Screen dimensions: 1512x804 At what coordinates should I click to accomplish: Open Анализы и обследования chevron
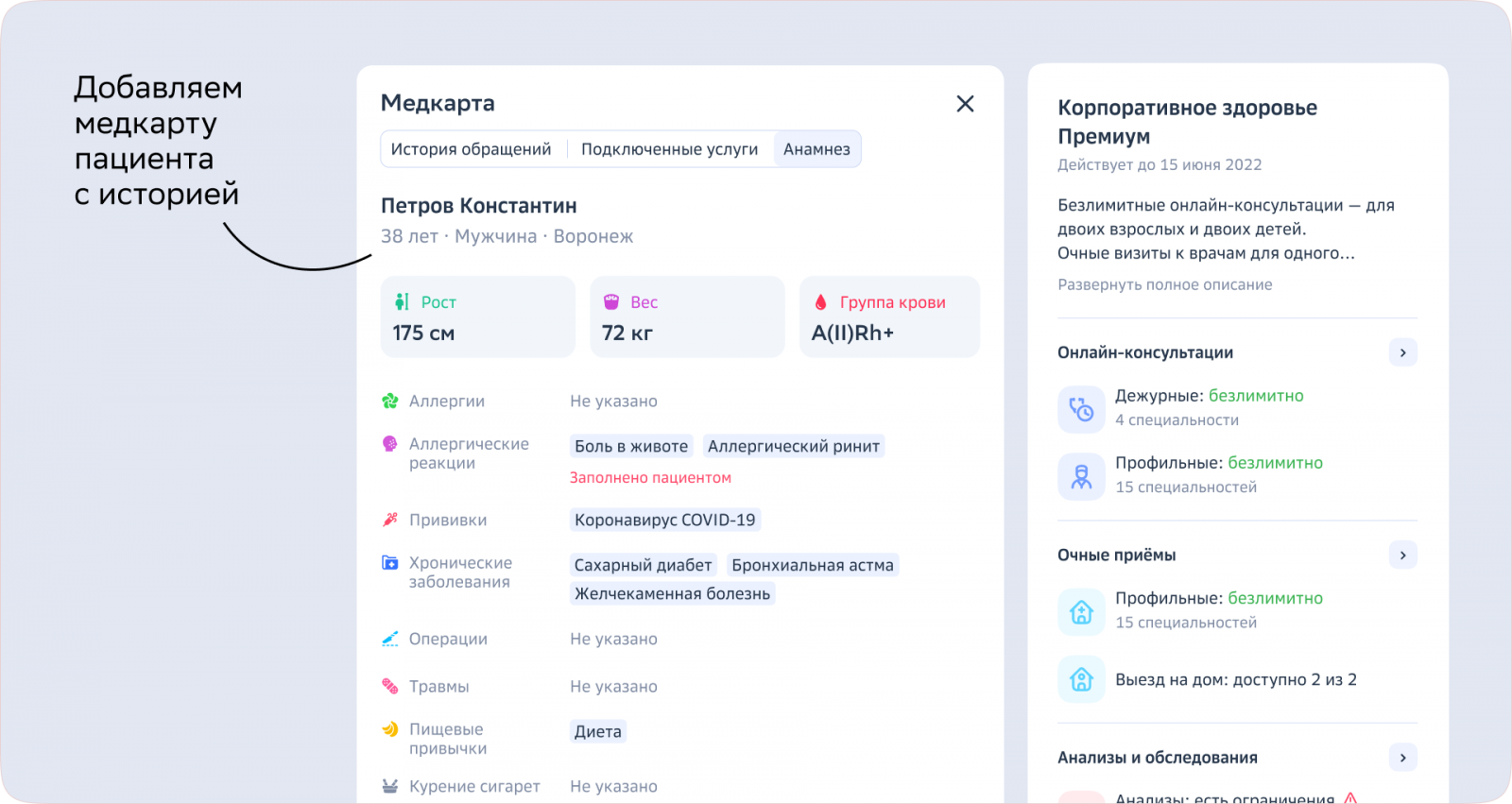(x=1402, y=757)
